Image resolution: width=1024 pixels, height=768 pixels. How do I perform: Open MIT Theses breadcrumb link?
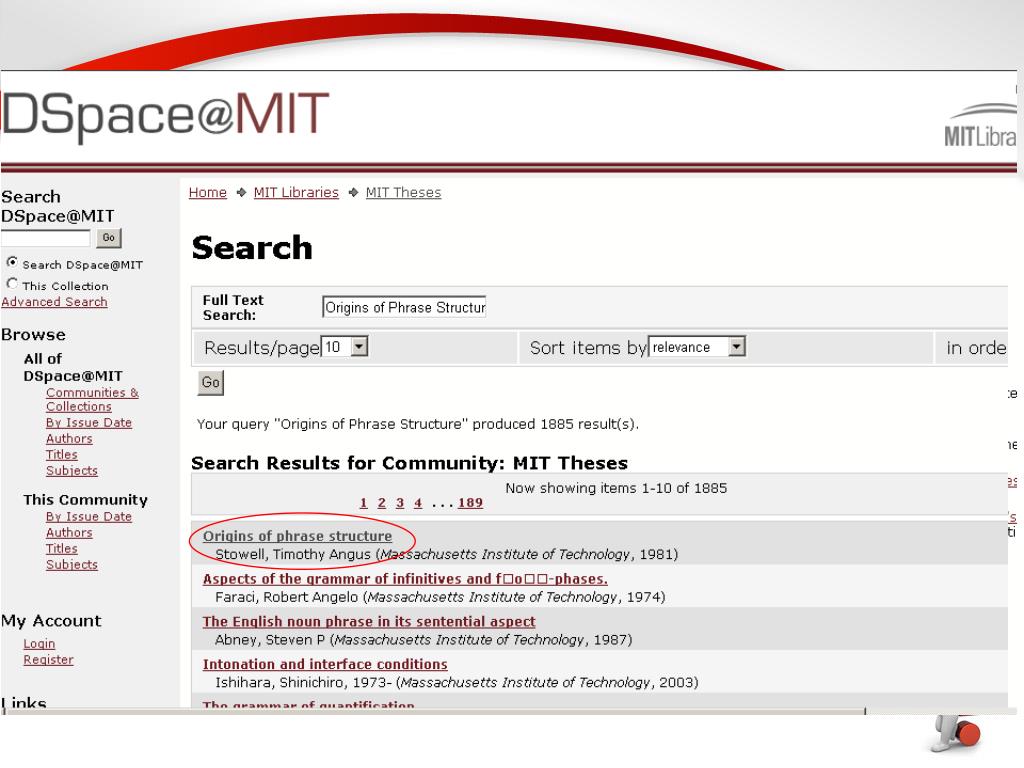(404, 193)
